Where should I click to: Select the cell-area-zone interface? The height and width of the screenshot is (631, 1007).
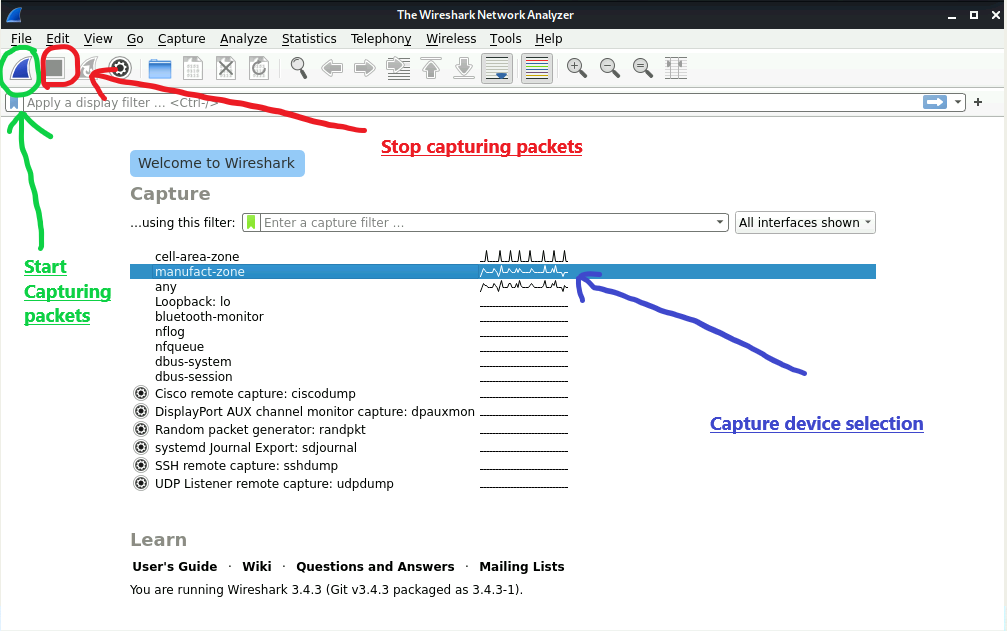click(x=197, y=257)
